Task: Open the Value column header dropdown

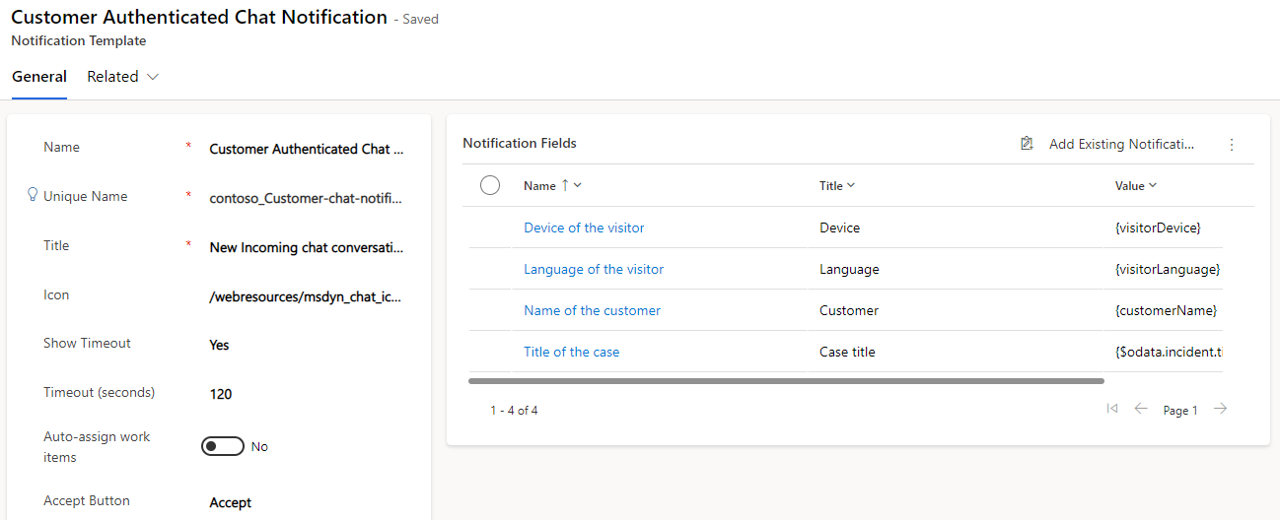Action: pos(1136,185)
